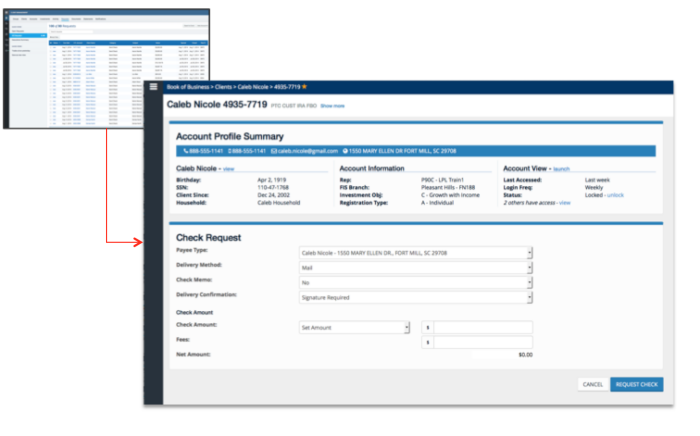700x436 pixels.
Task: Click the Client Since value Dec 24, 2002
Action: click(x=274, y=195)
